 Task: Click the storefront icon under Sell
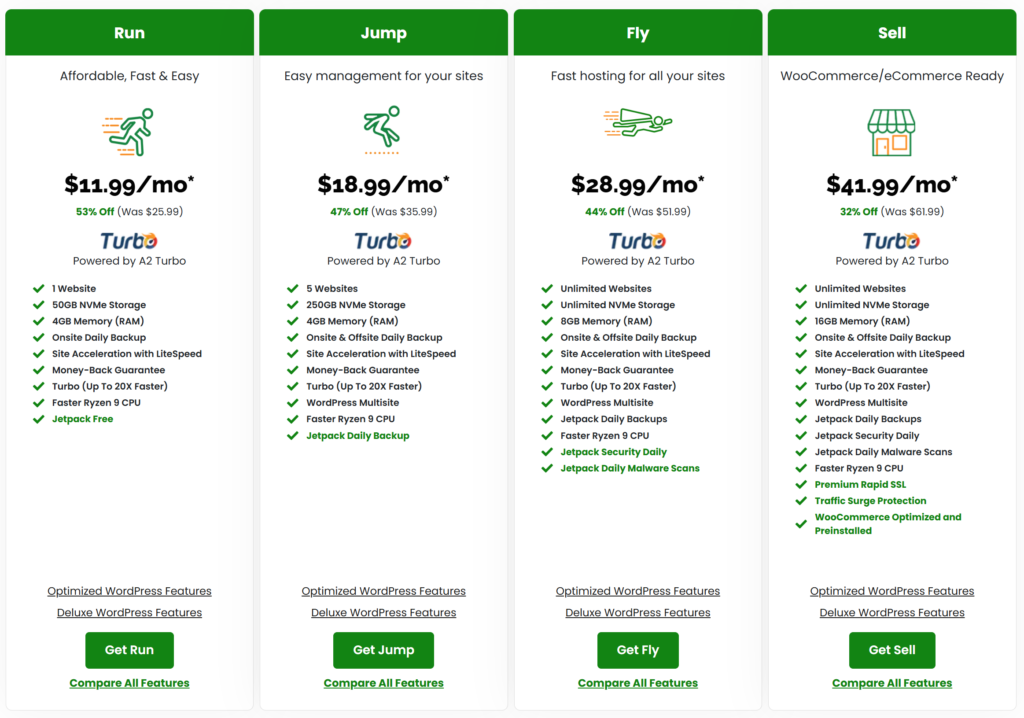point(891,133)
